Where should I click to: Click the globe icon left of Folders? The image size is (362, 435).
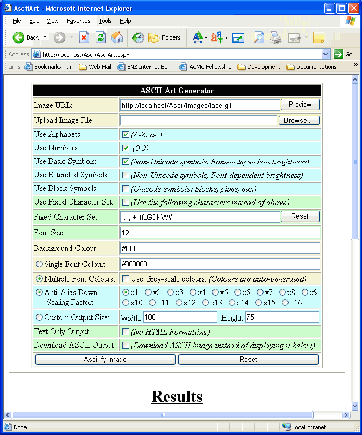point(137,38)
